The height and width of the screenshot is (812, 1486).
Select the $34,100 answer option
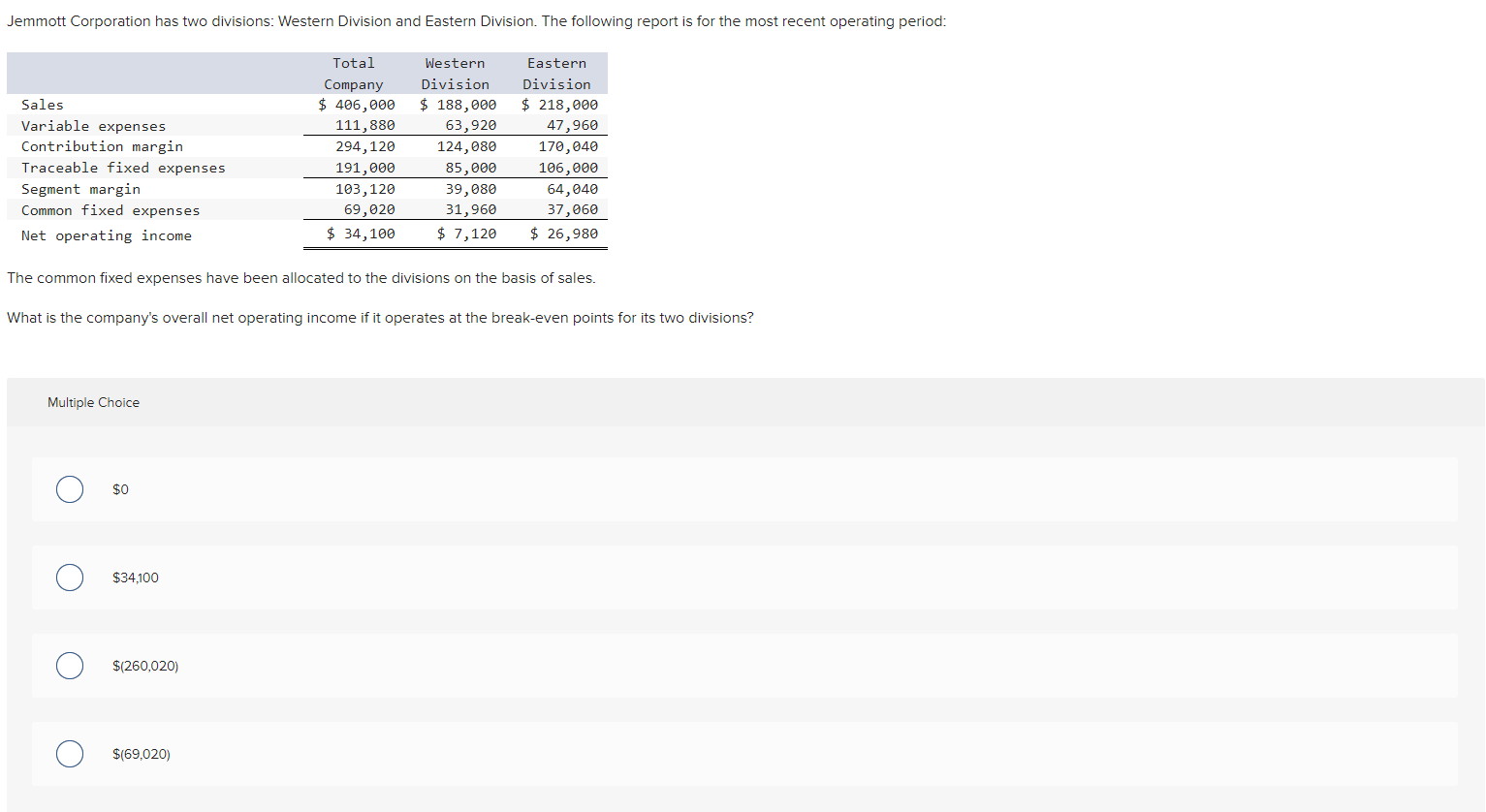(69, 578)
